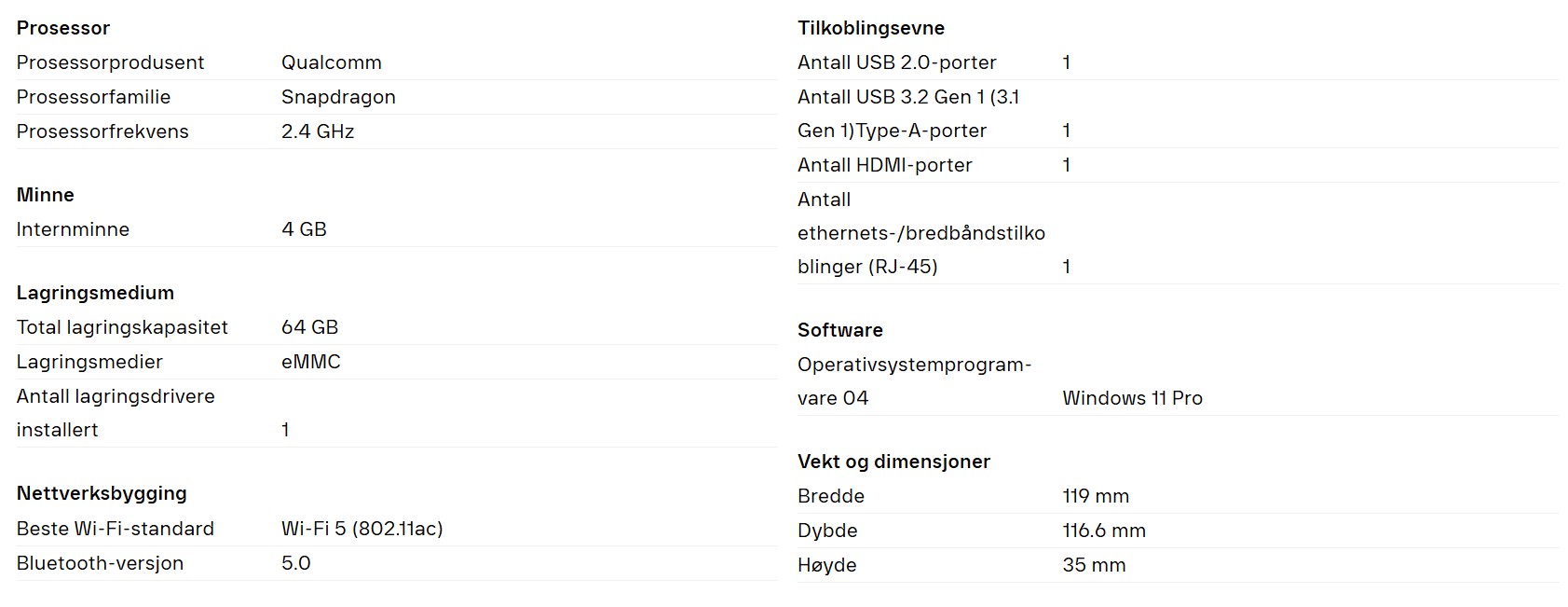This screenshot has height=607, width=1568.
Task: Select the Qualcomm processor manufacturer value
Action: [331, 62]
